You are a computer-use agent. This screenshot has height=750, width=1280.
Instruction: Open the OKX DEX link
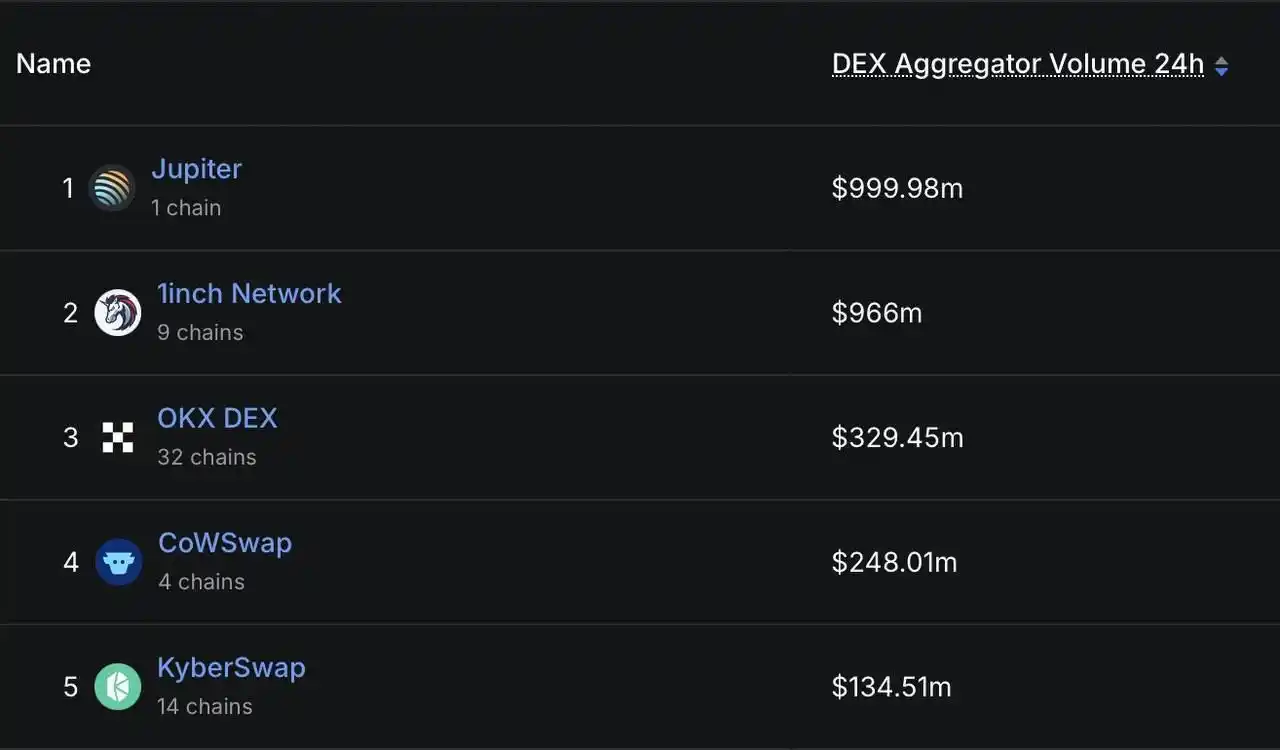217,417
